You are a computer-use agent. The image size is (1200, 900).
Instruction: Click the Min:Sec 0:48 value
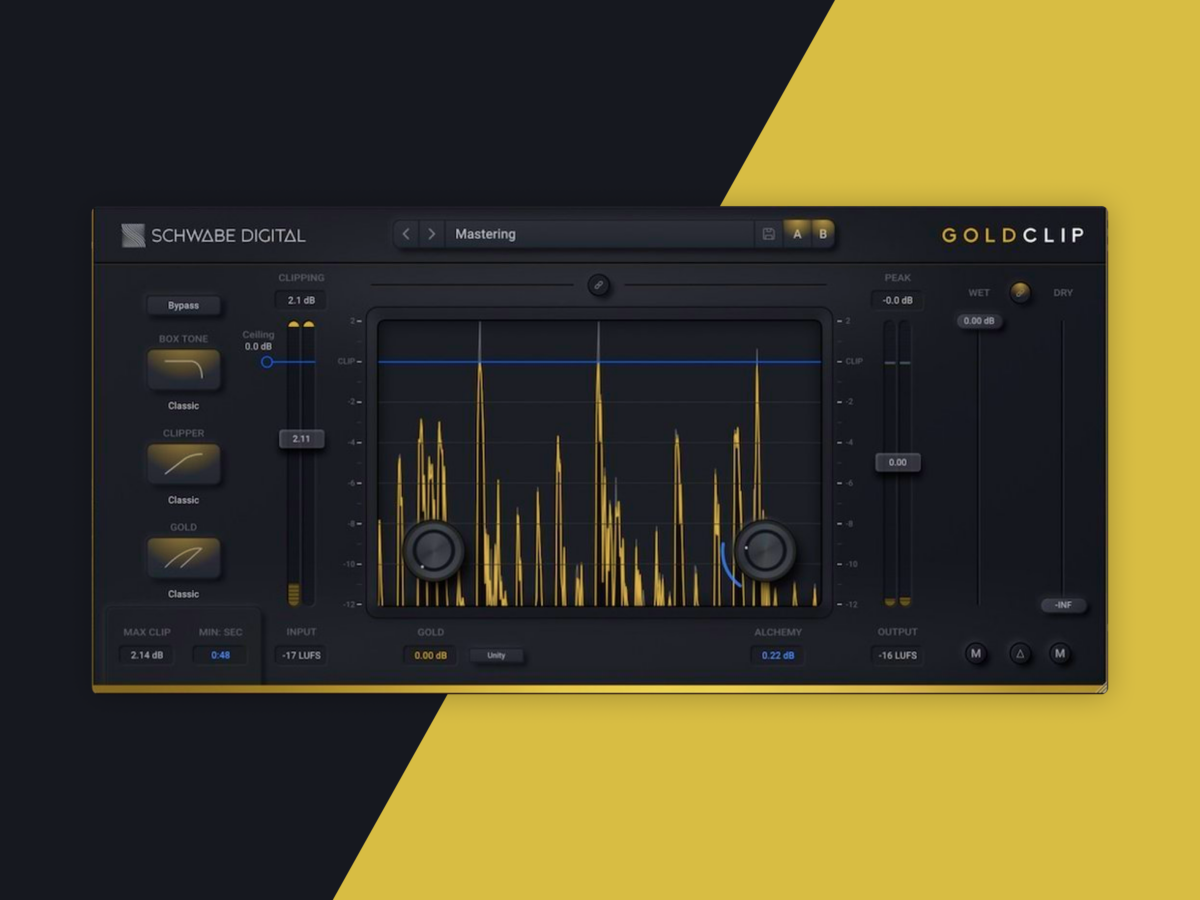(x=220, y=656)
